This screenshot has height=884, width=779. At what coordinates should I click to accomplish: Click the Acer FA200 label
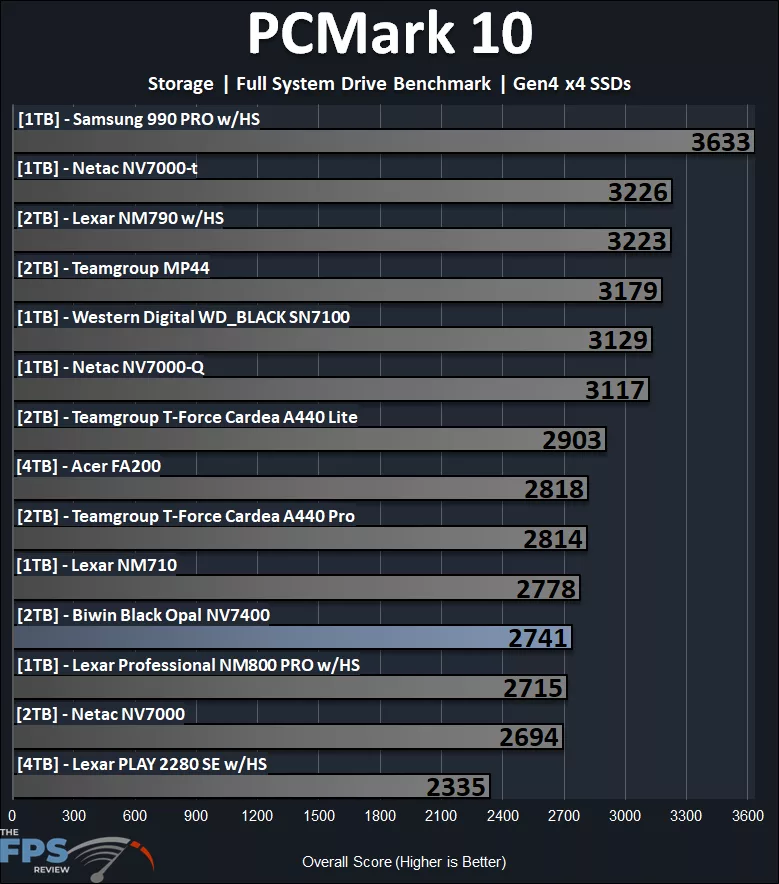pyautogui.click(x=88, y=466)
